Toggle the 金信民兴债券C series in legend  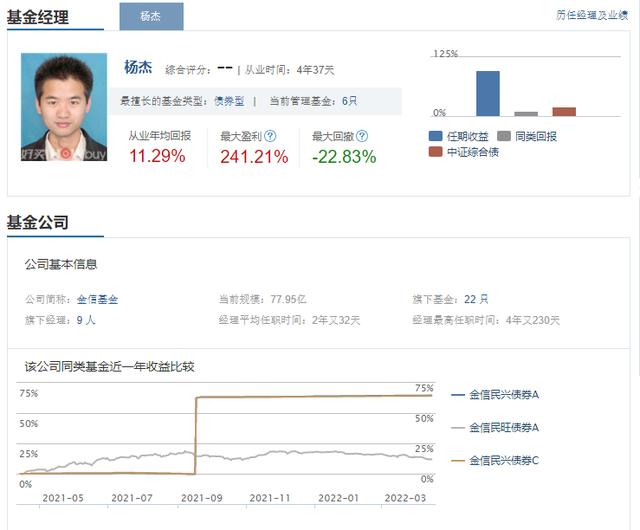pyautogui.click(x=494, y=459)
